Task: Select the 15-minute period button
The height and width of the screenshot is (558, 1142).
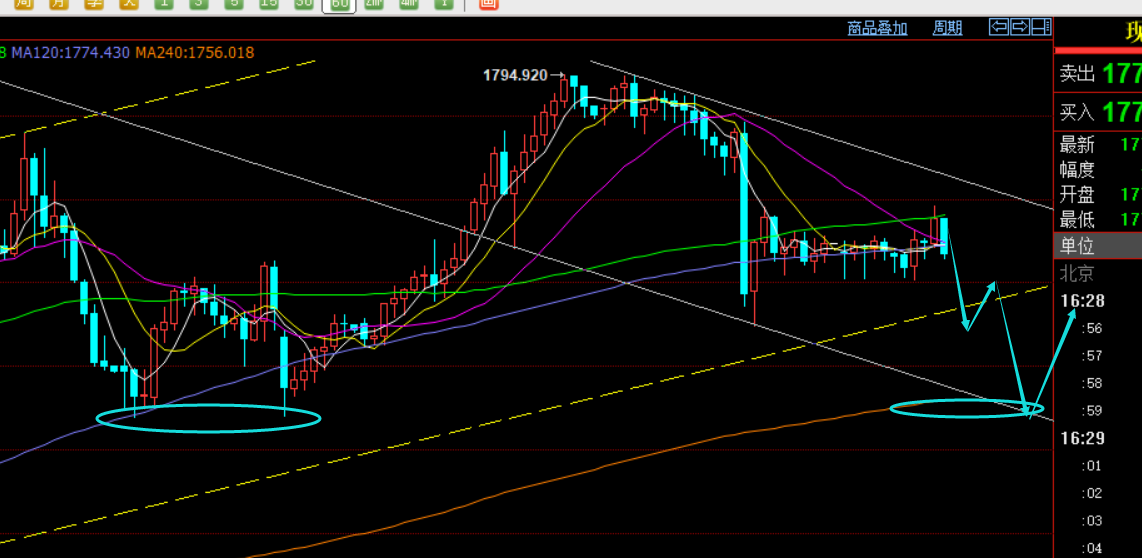Action: (269, 4)
